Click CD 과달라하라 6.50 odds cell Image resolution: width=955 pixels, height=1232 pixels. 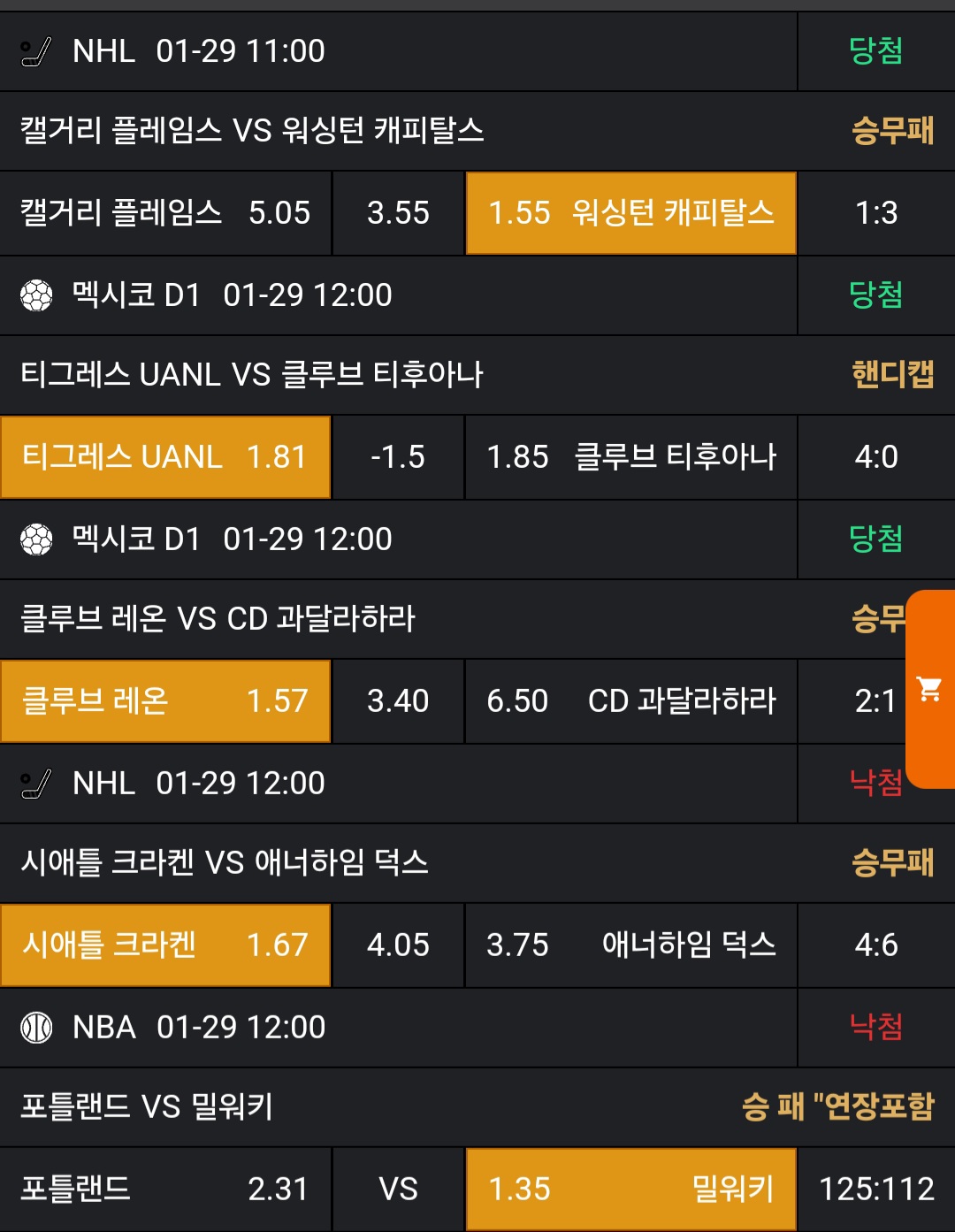pyautogui.click(x=630, y=701)
